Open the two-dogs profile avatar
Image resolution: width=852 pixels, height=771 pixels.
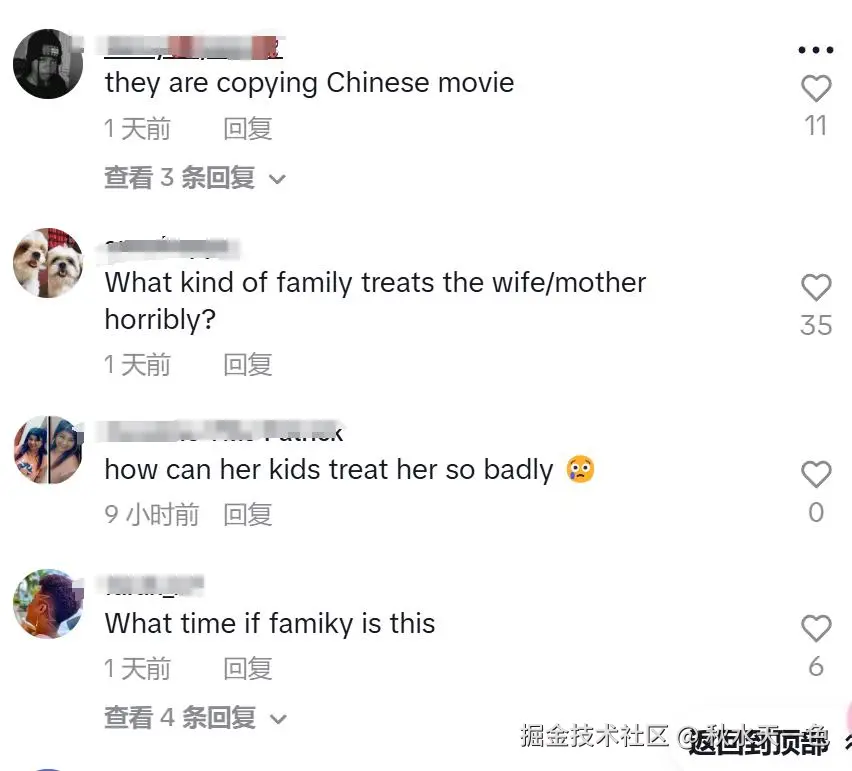click(x=48, y=262)
